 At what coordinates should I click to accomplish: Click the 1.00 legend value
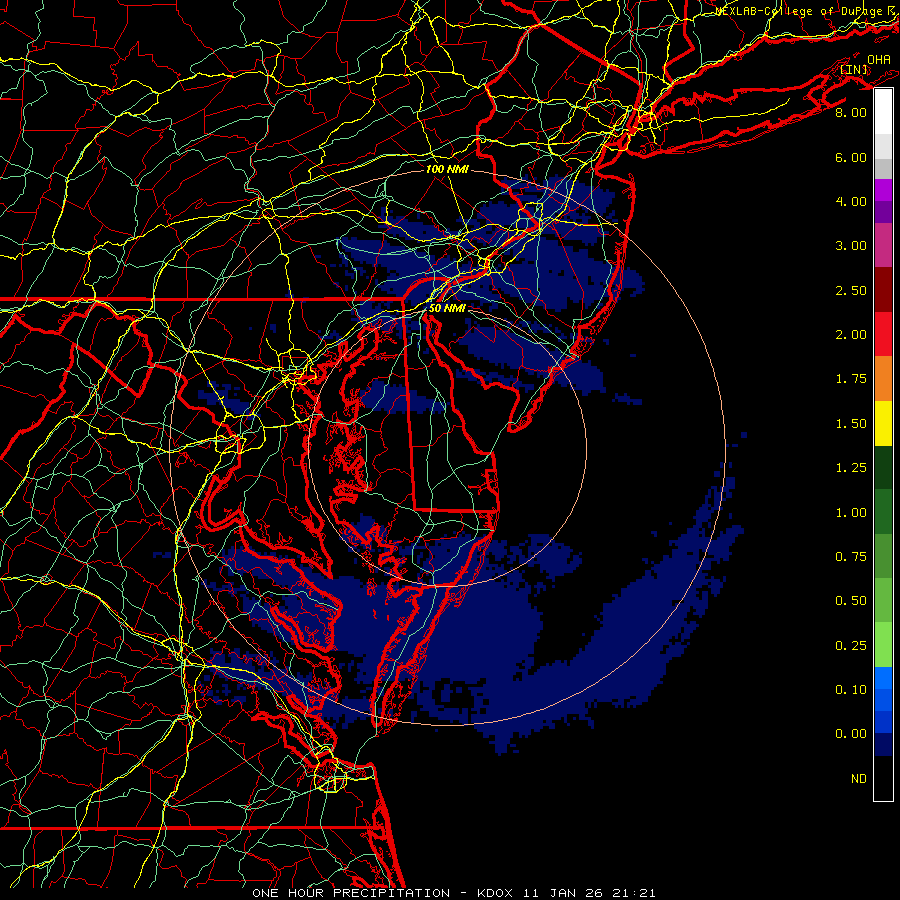(851, 513)
